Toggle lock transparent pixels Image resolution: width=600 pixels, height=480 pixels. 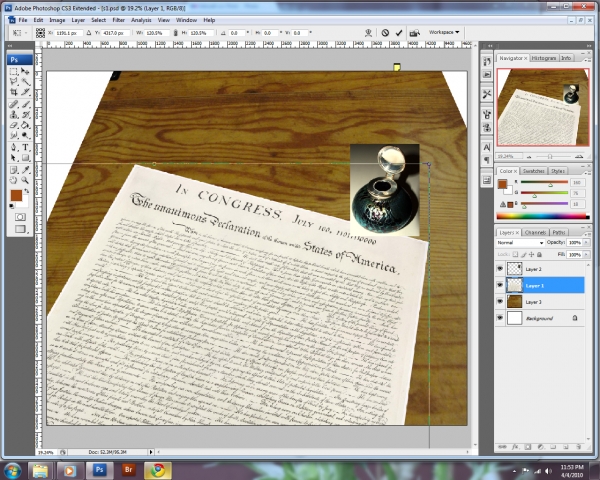tap(515, 255)
